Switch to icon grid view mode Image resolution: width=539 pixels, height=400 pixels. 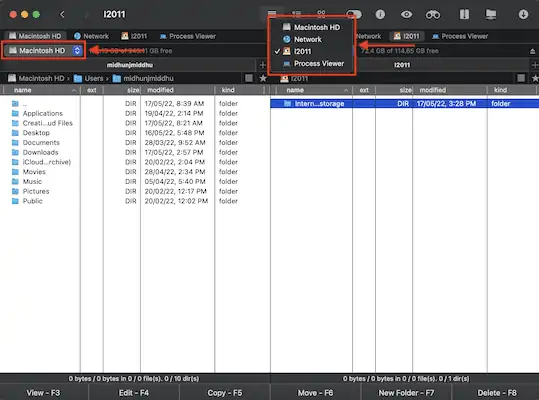click(321, 14)
